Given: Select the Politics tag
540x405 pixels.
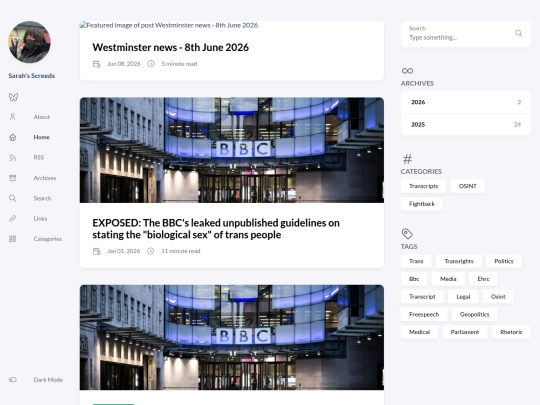Looking at the screenshot, I should click(504, 261).
